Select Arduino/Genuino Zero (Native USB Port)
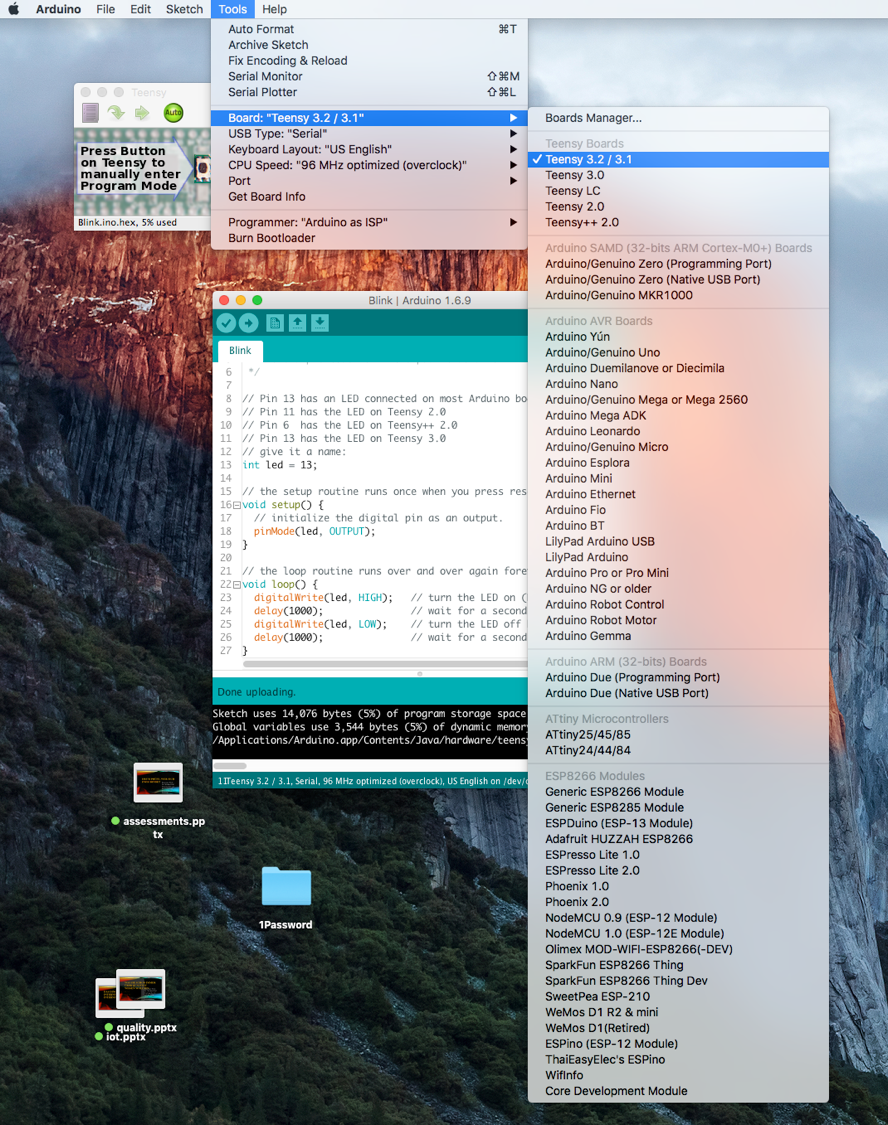The image size is (888, 1125). coord(679,280)
